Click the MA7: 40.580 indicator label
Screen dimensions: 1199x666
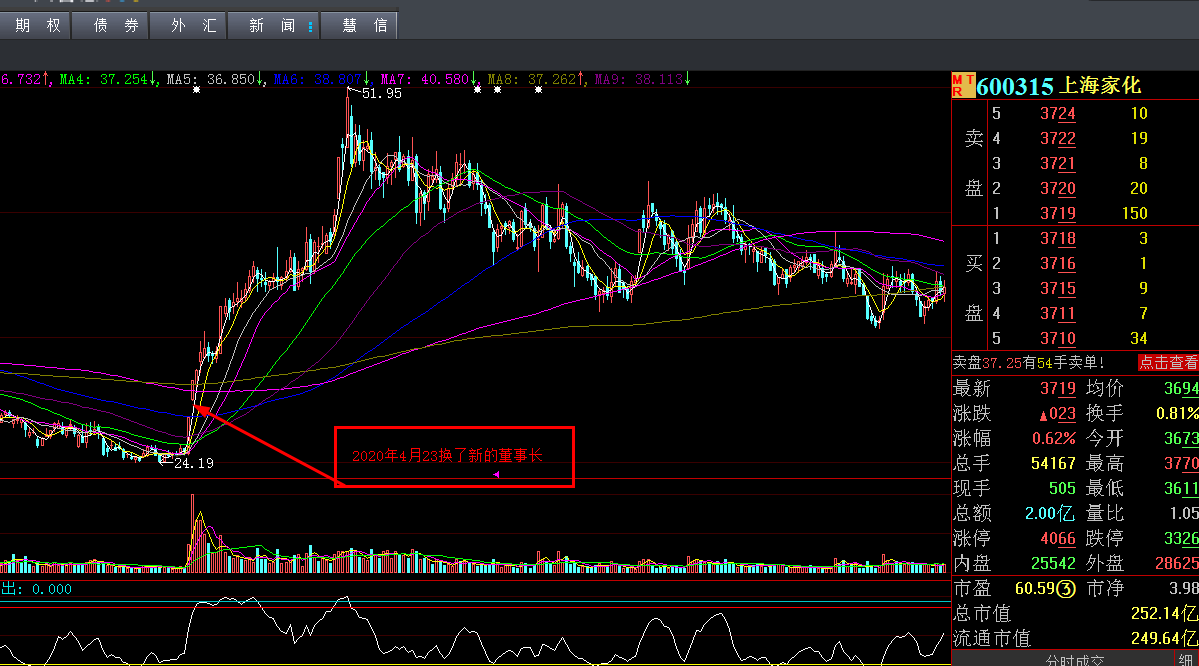pyautogui.click(x=429, y=80)
